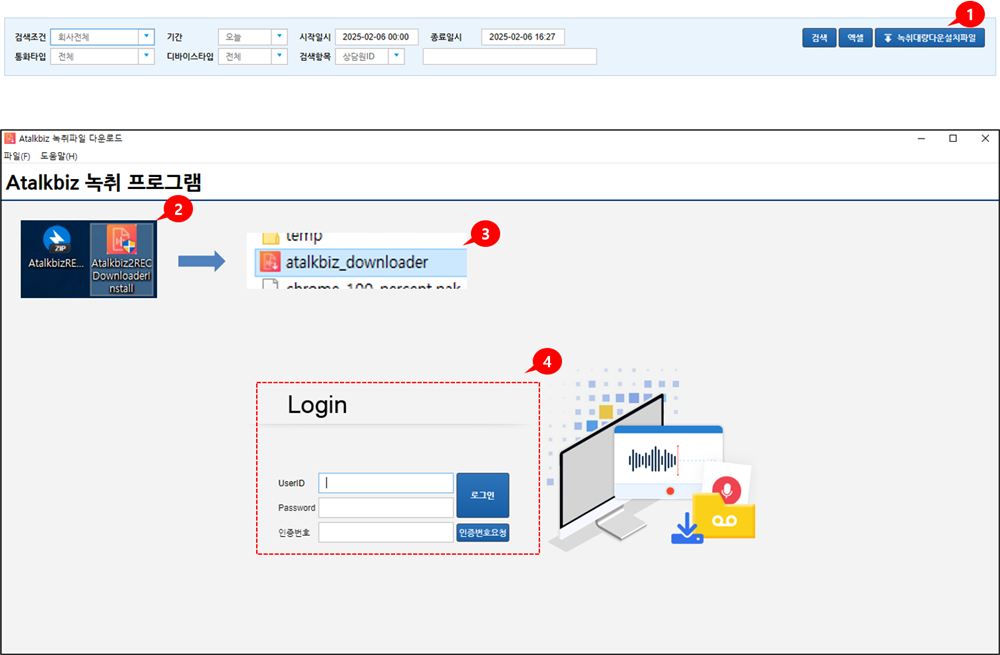Click the temp folder icon
The image size is (1000, 655).
(x=269, y=238)
